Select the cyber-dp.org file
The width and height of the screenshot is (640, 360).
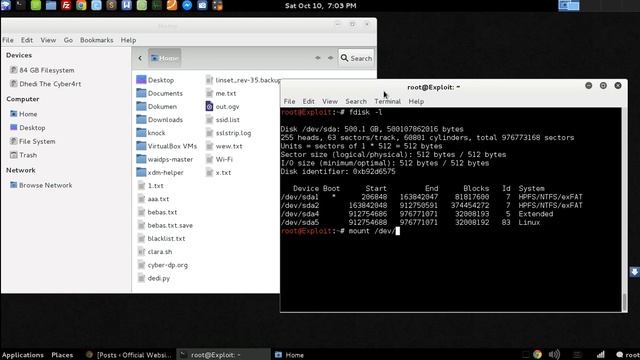point(163,265)
